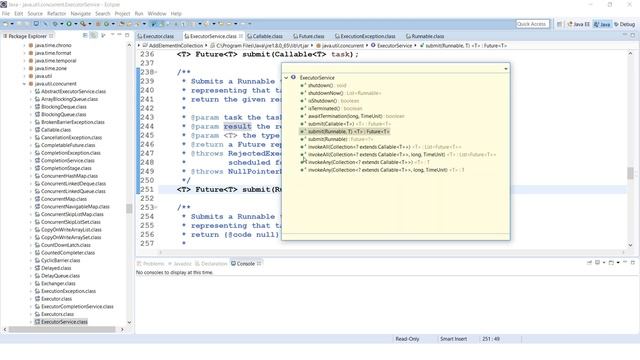
Task: Select ConcurrentHashMap.class in the tree
Action: [x=69, y=176]
